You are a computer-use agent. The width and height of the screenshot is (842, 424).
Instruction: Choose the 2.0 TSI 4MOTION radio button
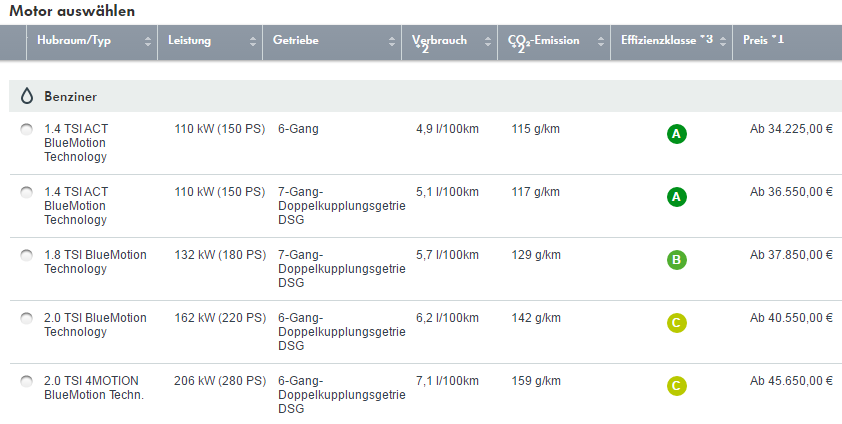click(26, 381)
